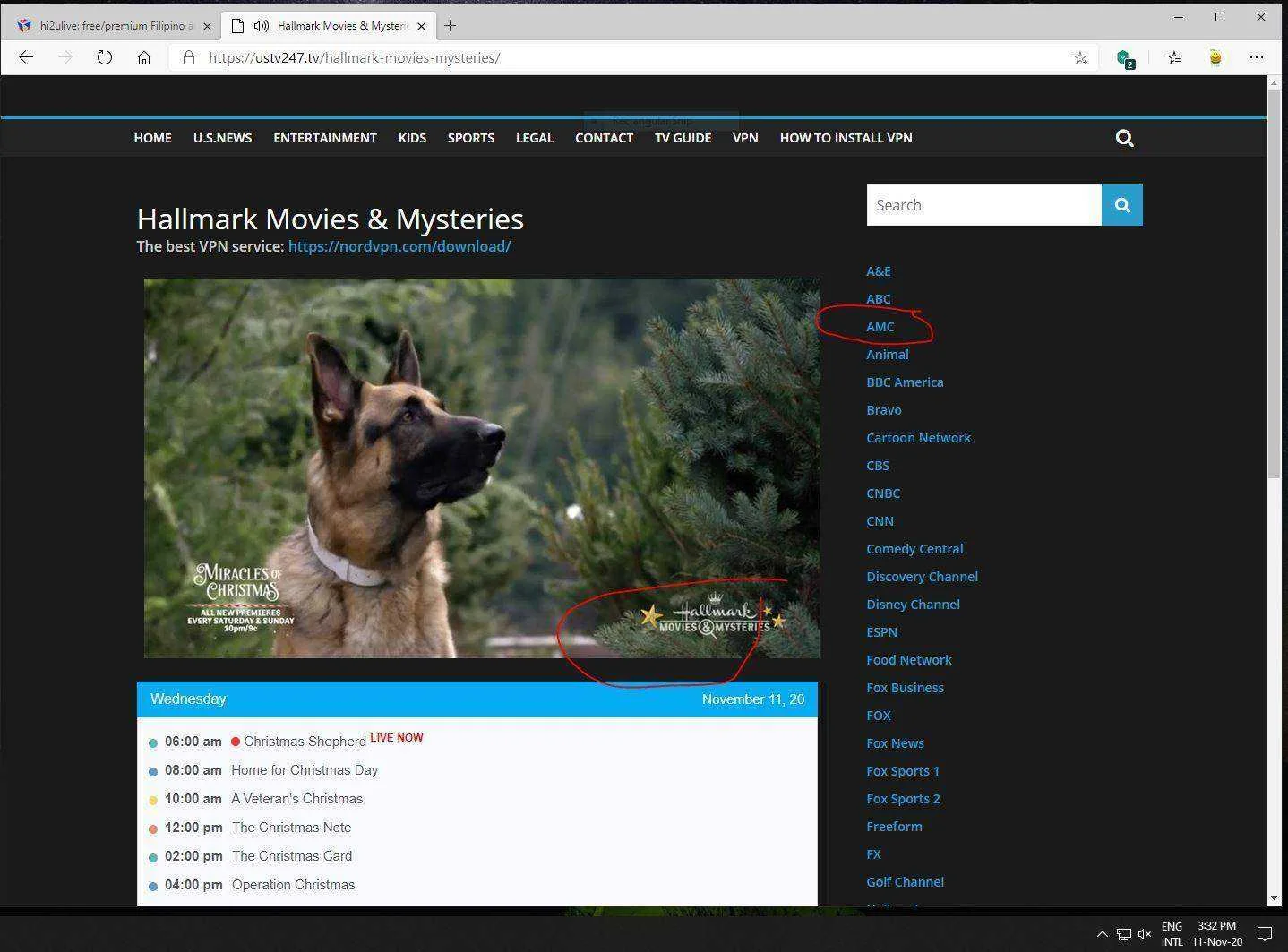Open LEGAL navigation item
This screenshot has height=952, width=1288.
pos(535,138)
